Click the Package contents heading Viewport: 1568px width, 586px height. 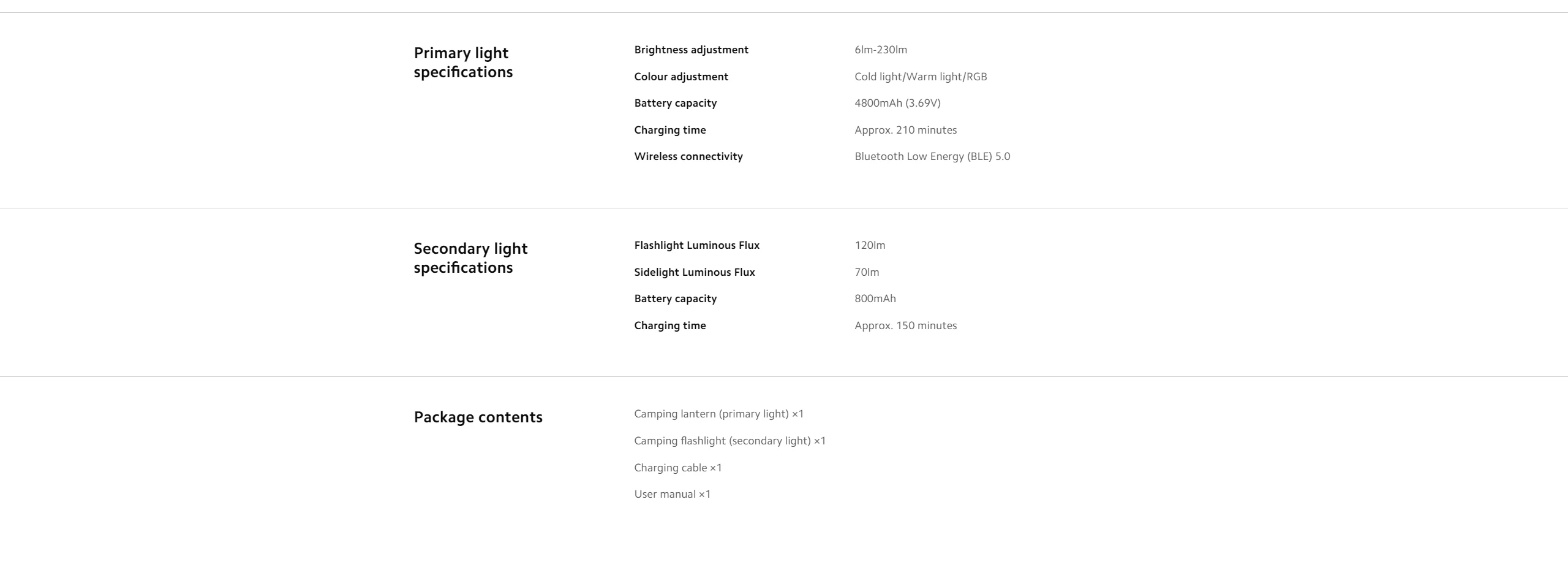[478, 417]
